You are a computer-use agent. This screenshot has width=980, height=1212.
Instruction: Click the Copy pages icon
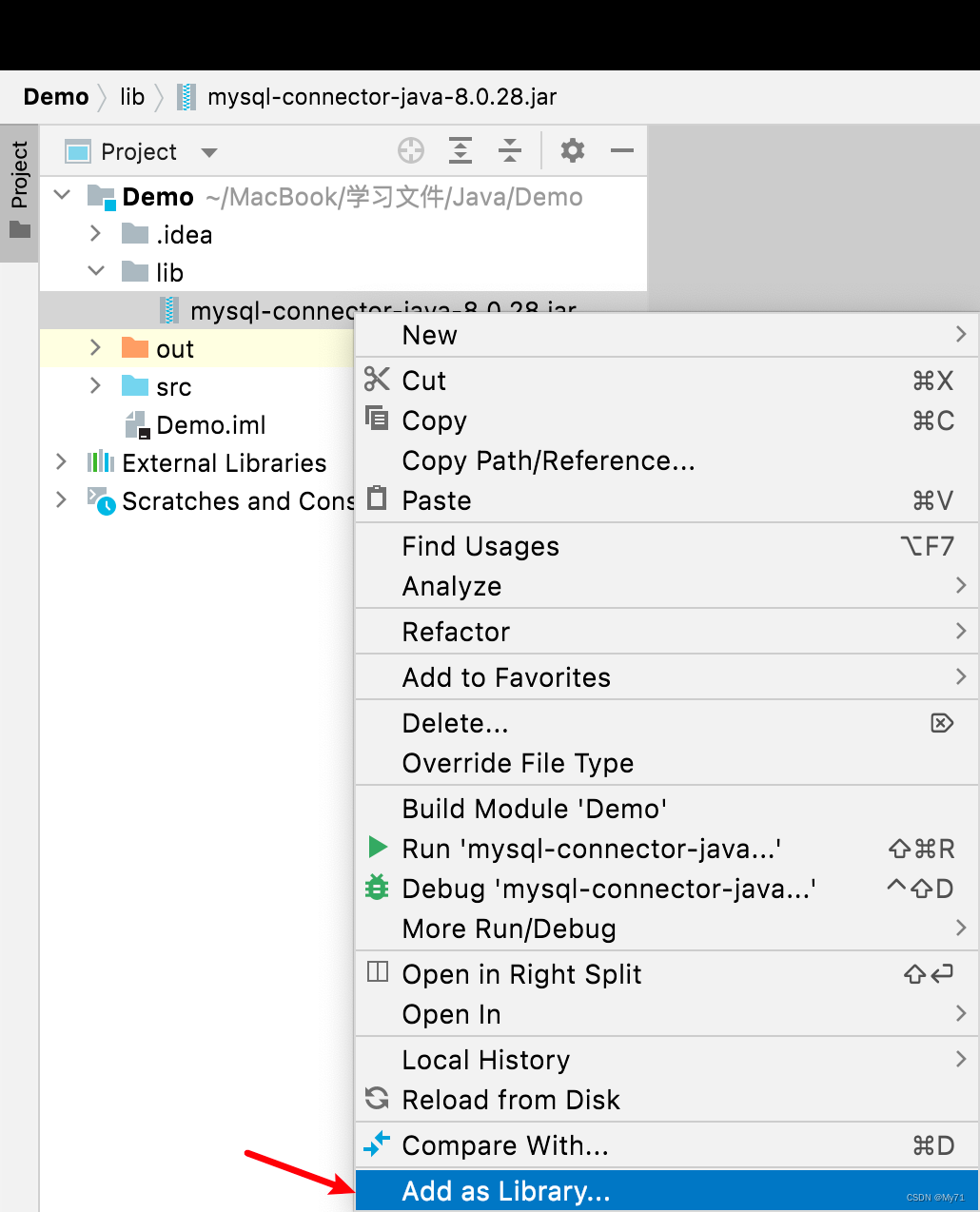[377, 418]
